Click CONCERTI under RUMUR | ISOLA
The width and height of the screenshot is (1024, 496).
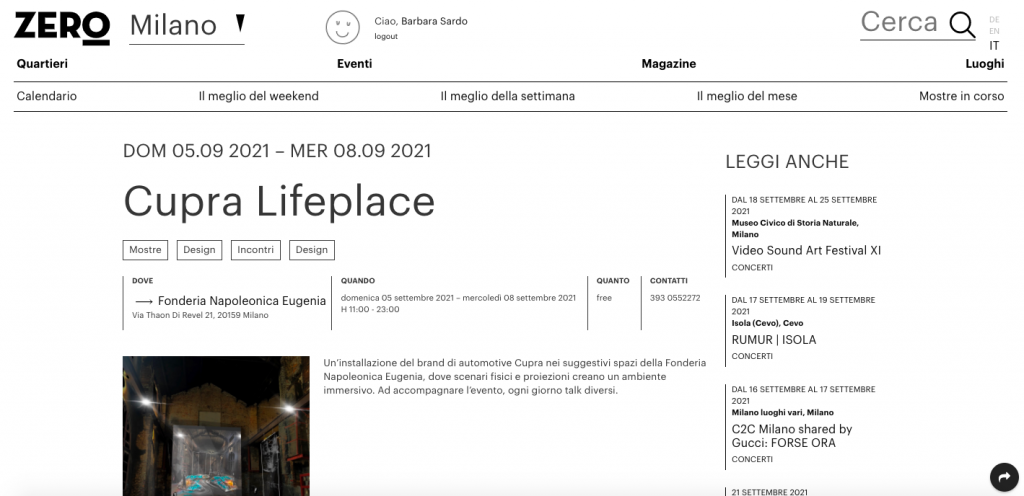[752, 356]
